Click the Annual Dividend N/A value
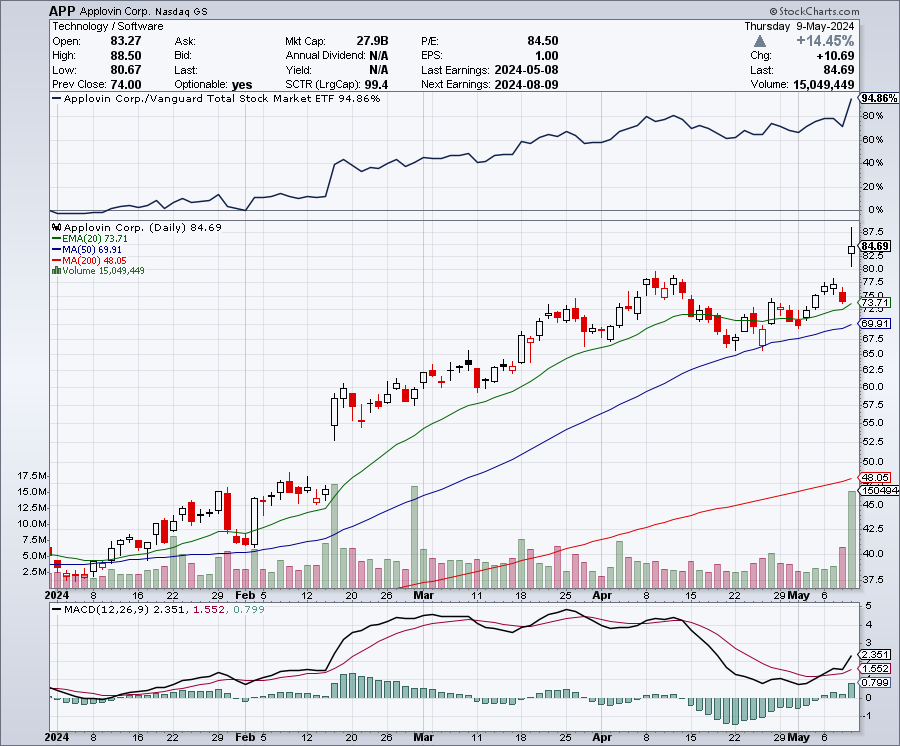The width and height of the screenshot is (900, 746). tap(379, 56)
